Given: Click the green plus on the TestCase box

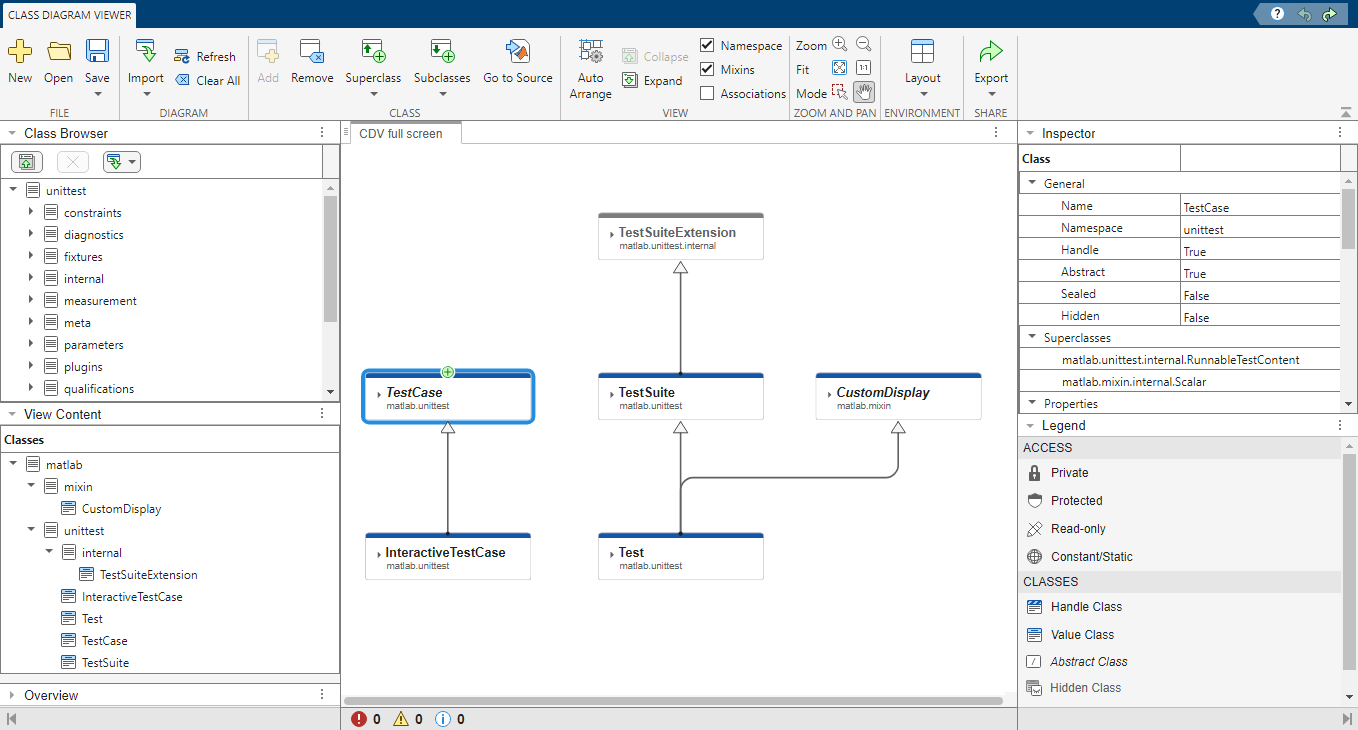Looking at the screenshot, I should pos(448,372).
